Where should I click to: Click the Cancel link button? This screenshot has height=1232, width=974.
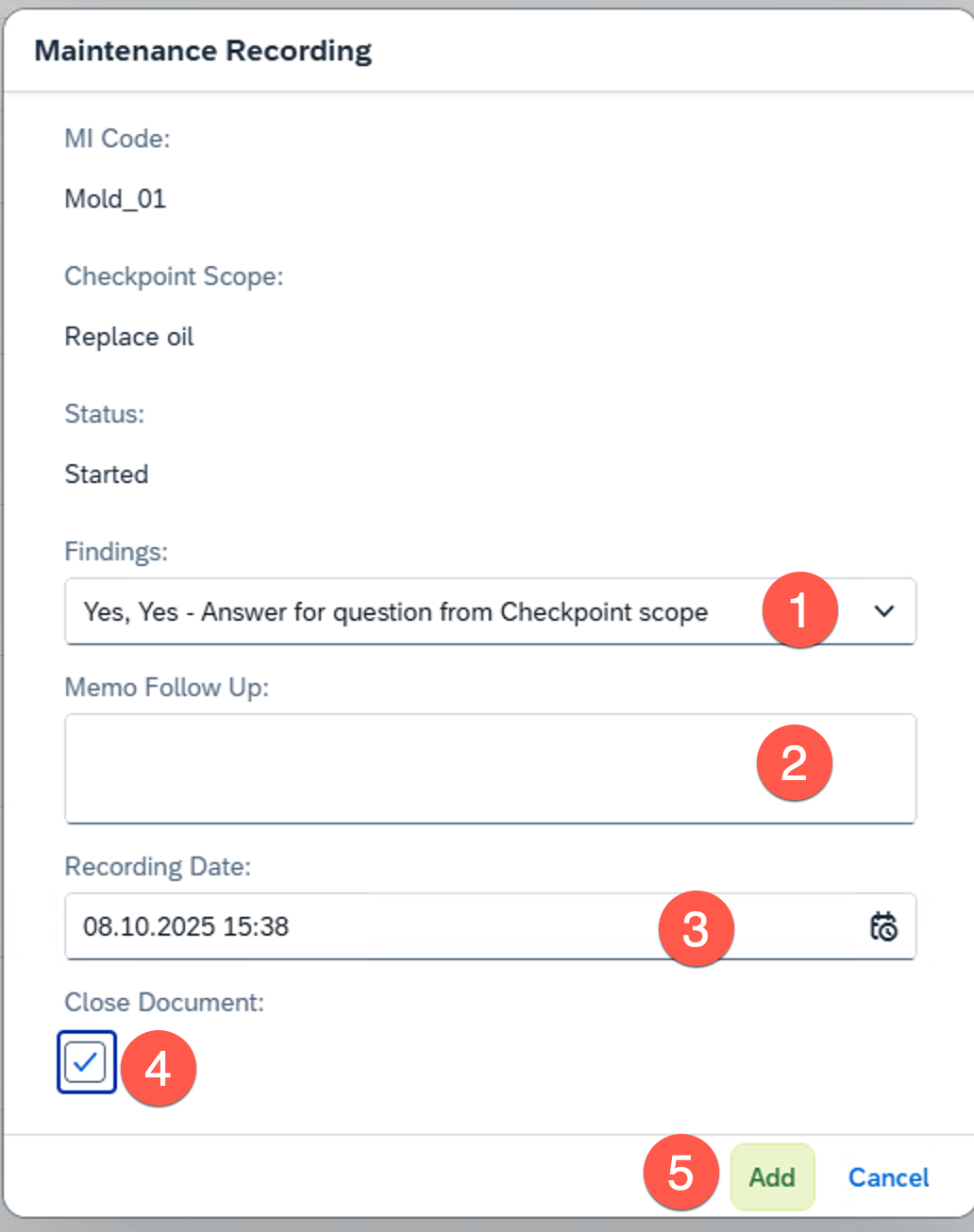tap(888, 1177)
